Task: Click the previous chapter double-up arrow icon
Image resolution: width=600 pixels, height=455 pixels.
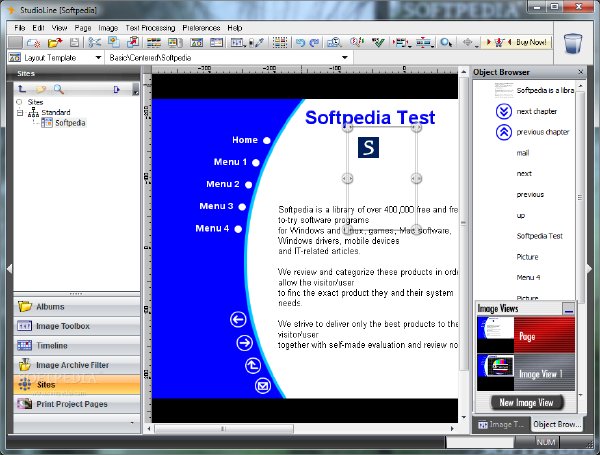Action: (x=504, y=132)
